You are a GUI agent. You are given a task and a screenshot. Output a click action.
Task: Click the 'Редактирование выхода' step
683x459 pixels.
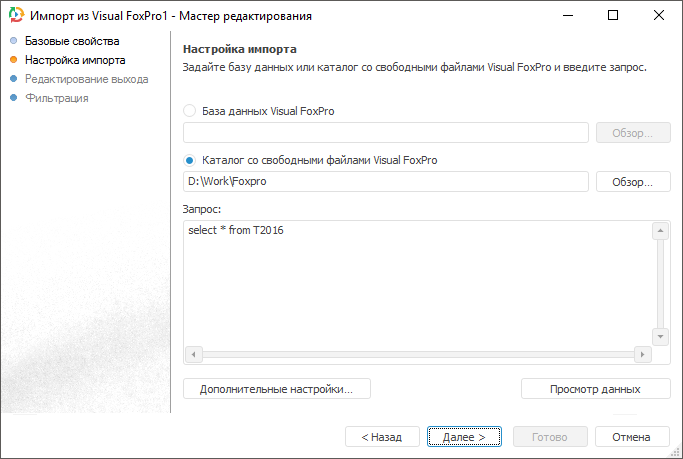coord(87,79)
